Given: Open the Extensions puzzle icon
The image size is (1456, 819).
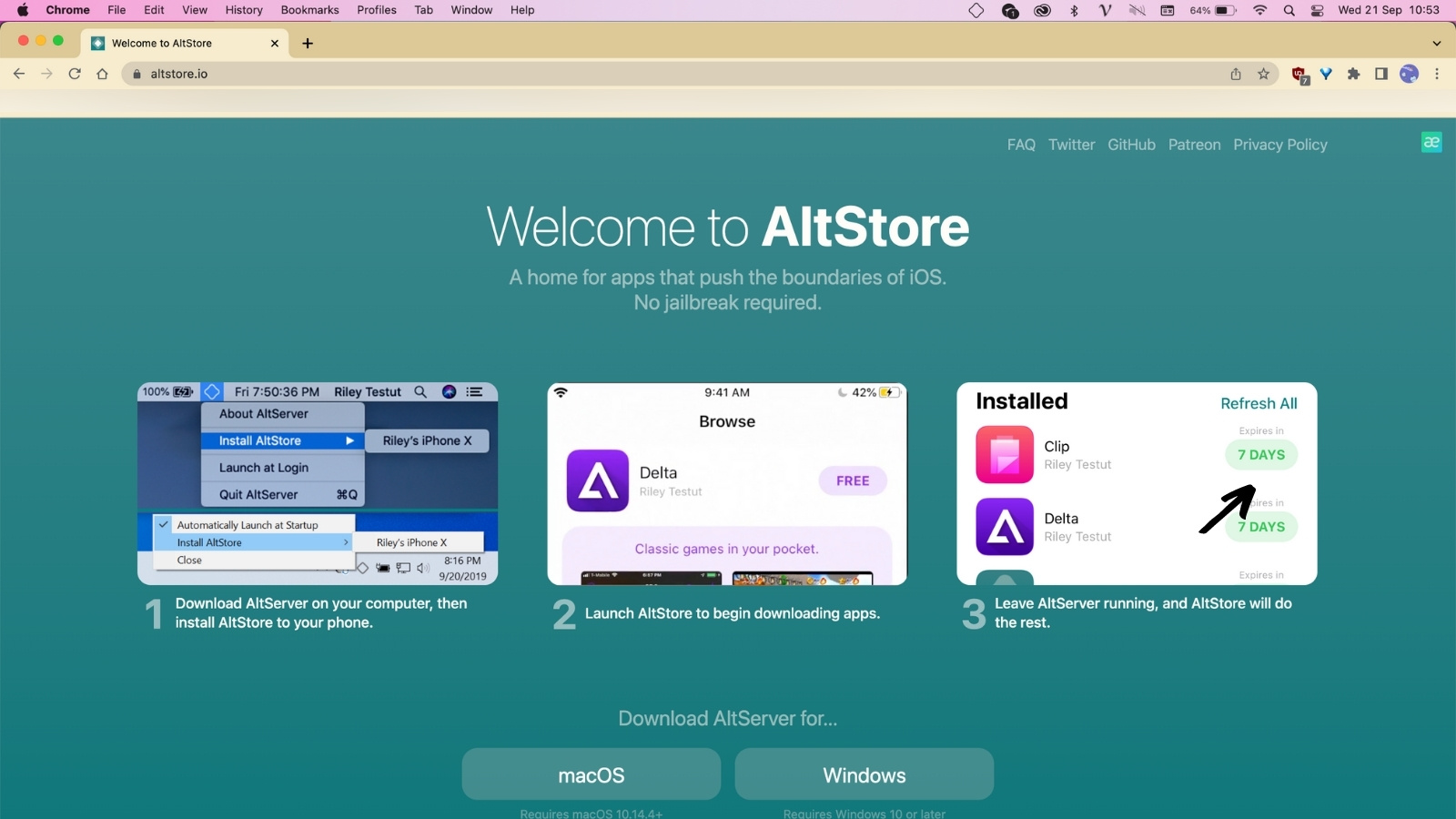Looking at the screenshot, I should 1353,74.
